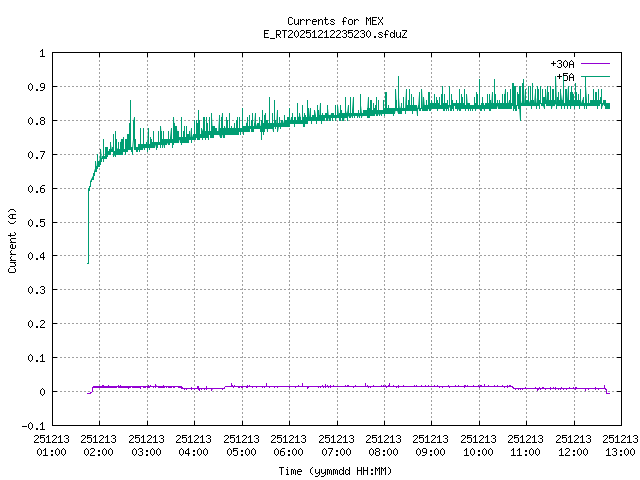Click the lowest starting point of the green curve
Image resolution: width=640 pixels, height=480 pixels.
pos(88,263)
